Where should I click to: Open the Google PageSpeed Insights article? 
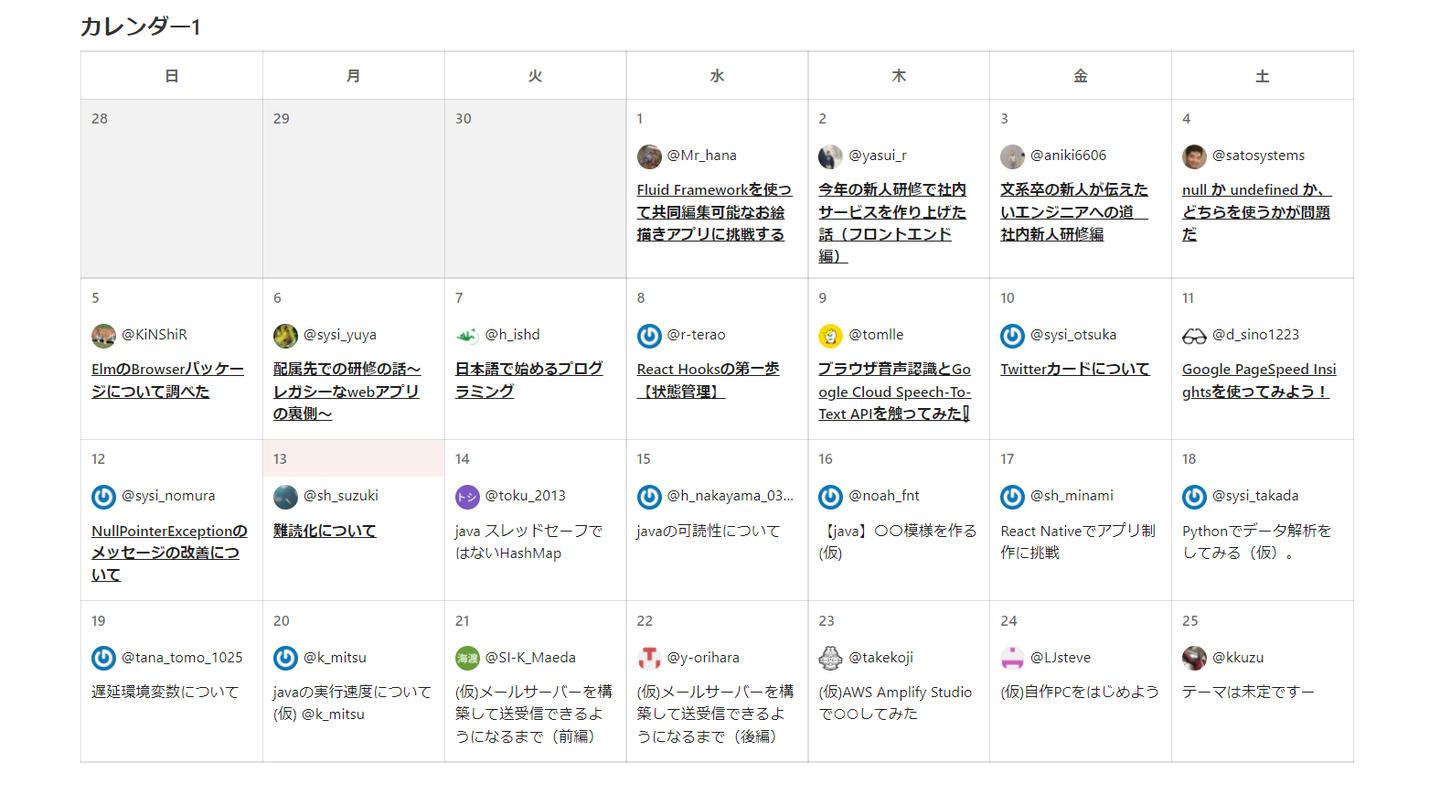click(1259, 380)
